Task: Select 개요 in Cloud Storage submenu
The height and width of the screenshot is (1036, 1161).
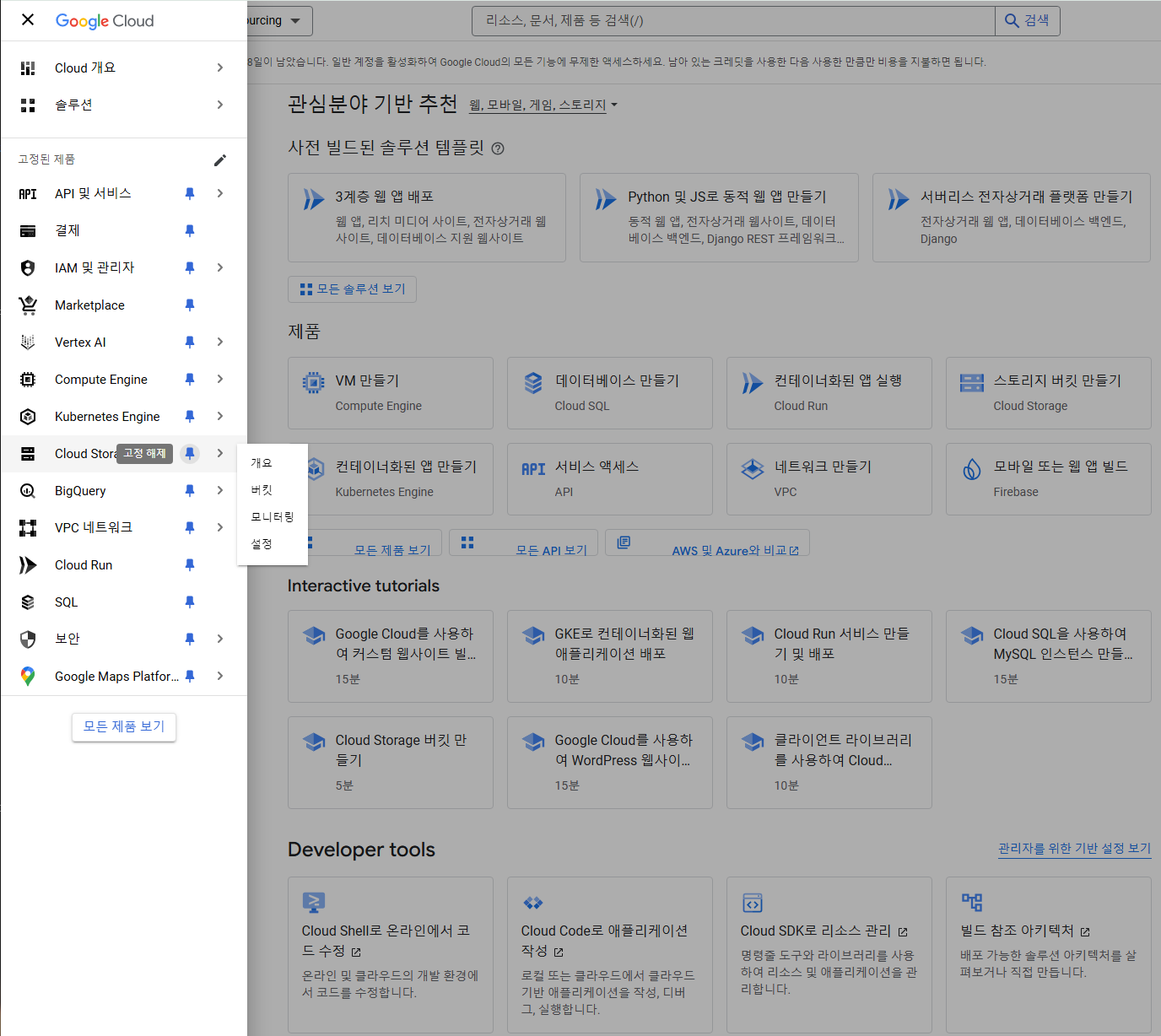Action: pos(273,463)
